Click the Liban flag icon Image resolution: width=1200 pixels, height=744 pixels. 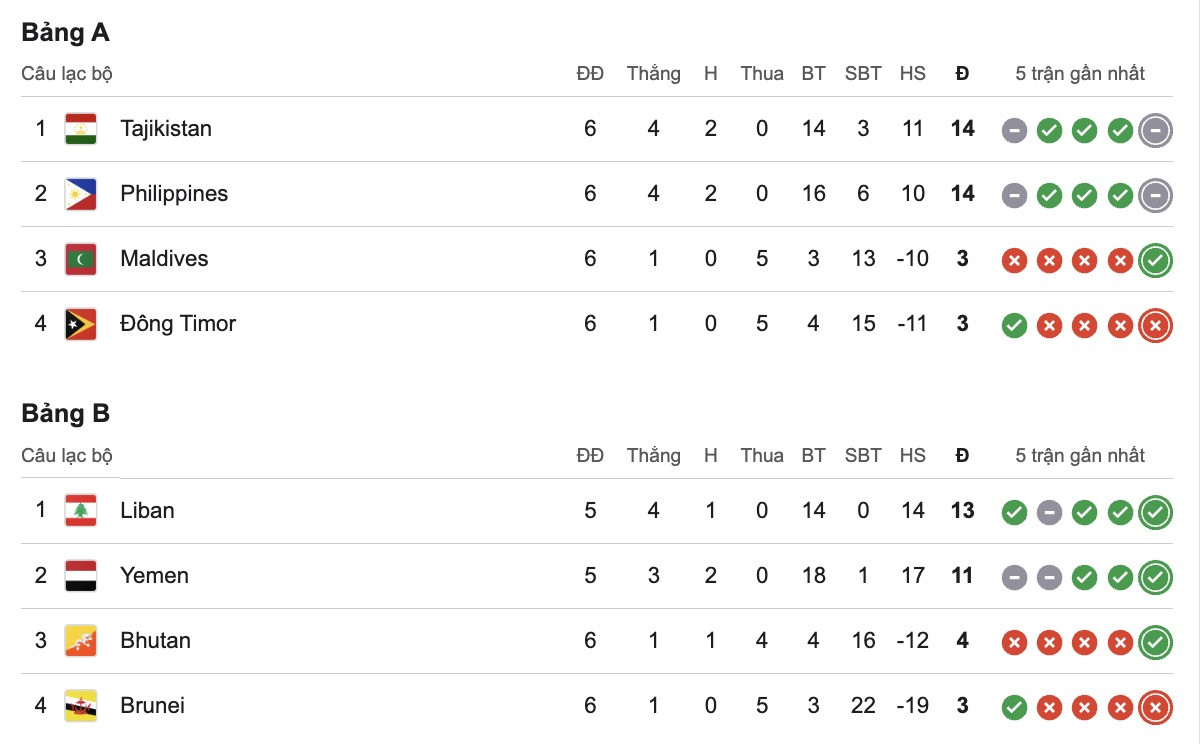tap(80, 511)
